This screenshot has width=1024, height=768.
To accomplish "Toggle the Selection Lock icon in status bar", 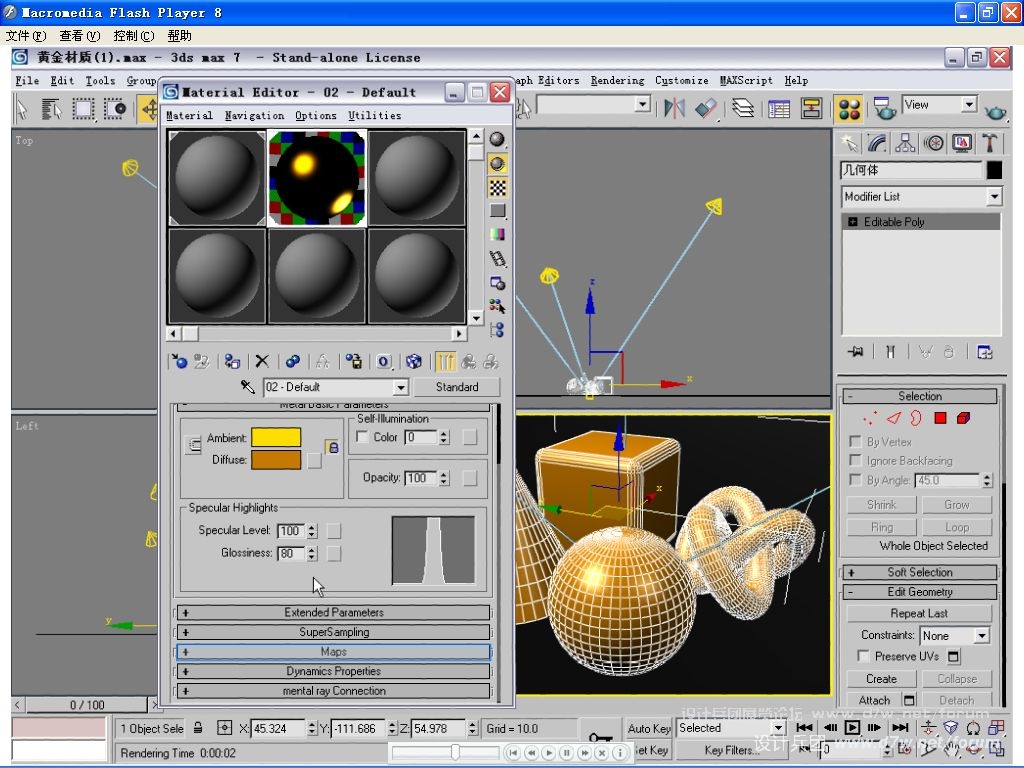I will pyautogui.click(x=198, y=728).
